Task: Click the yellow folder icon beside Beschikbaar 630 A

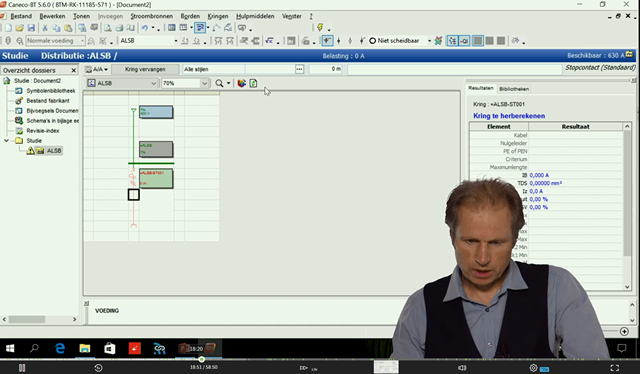Action: click(629, 54)
